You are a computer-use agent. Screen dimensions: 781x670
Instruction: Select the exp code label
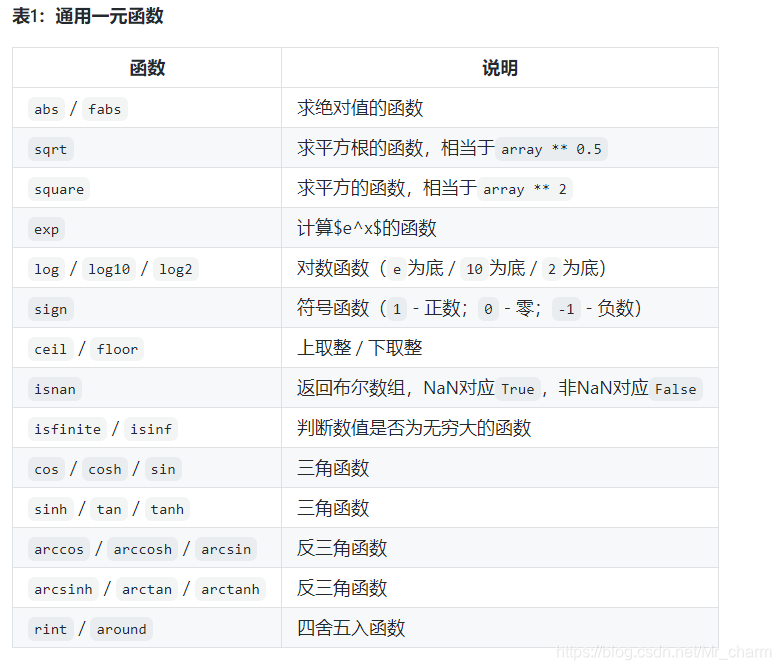46,229
